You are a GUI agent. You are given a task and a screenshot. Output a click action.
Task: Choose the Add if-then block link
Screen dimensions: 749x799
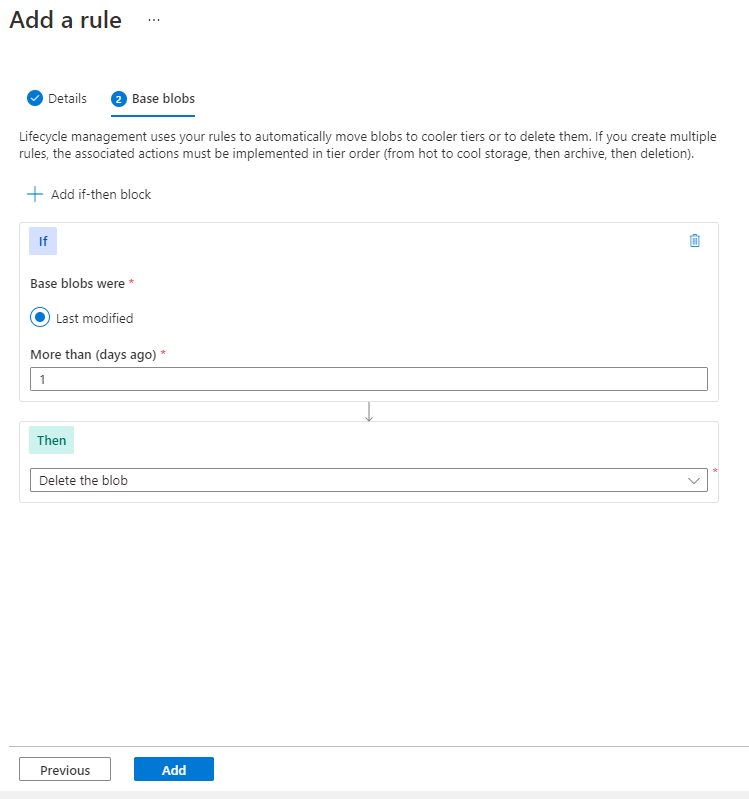click(101, 194)
